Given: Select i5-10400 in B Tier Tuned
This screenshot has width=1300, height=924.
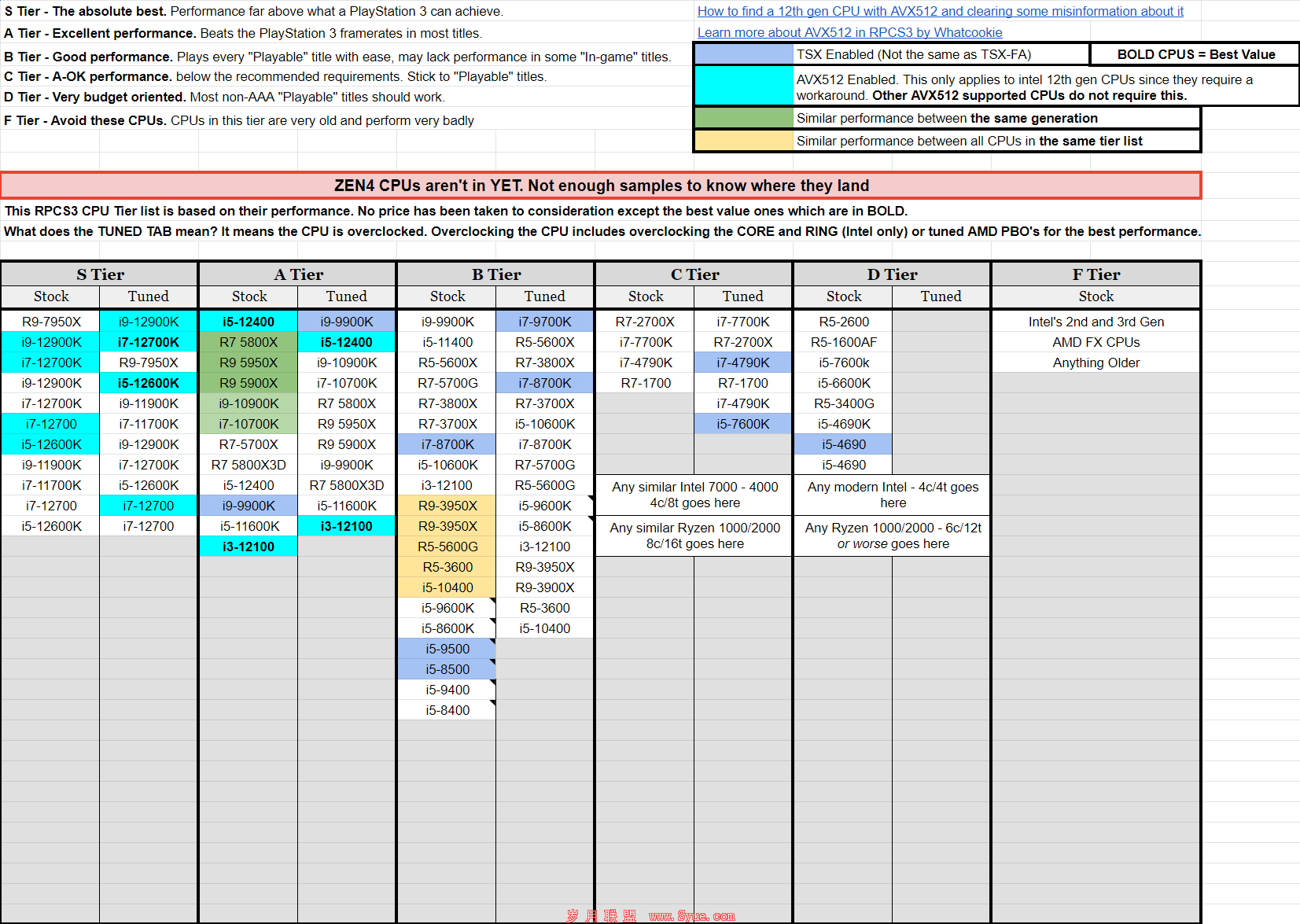Looking at the screenshot, I should pos(545,628).
